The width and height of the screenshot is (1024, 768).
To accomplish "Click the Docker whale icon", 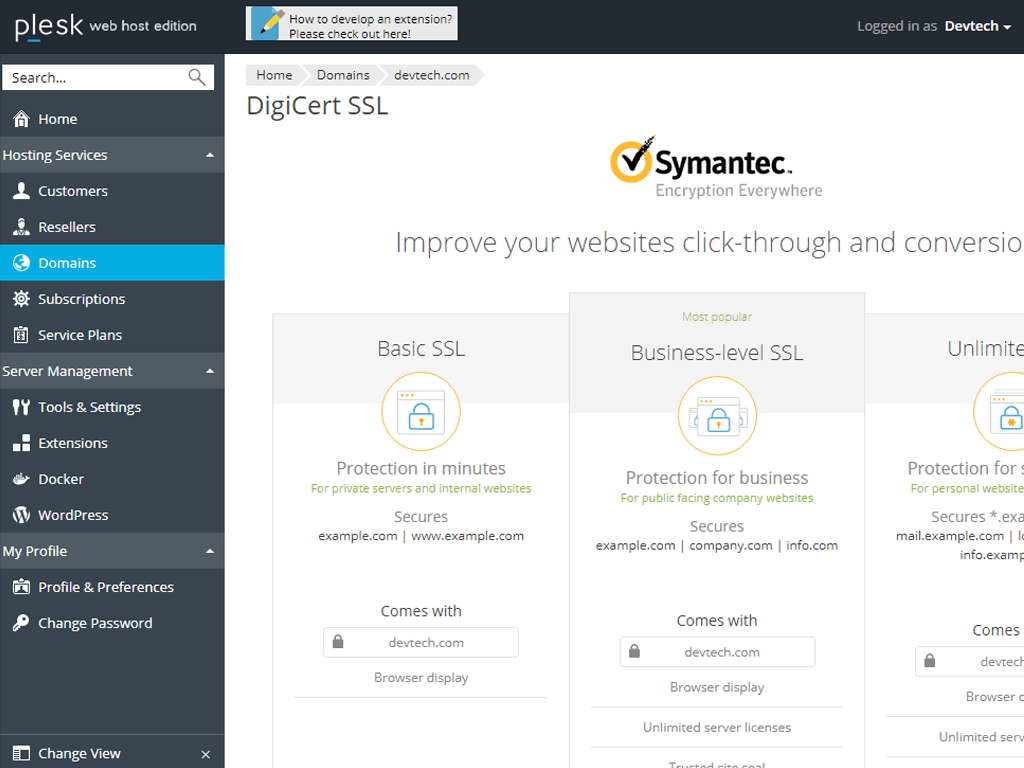I will point(21,479).
